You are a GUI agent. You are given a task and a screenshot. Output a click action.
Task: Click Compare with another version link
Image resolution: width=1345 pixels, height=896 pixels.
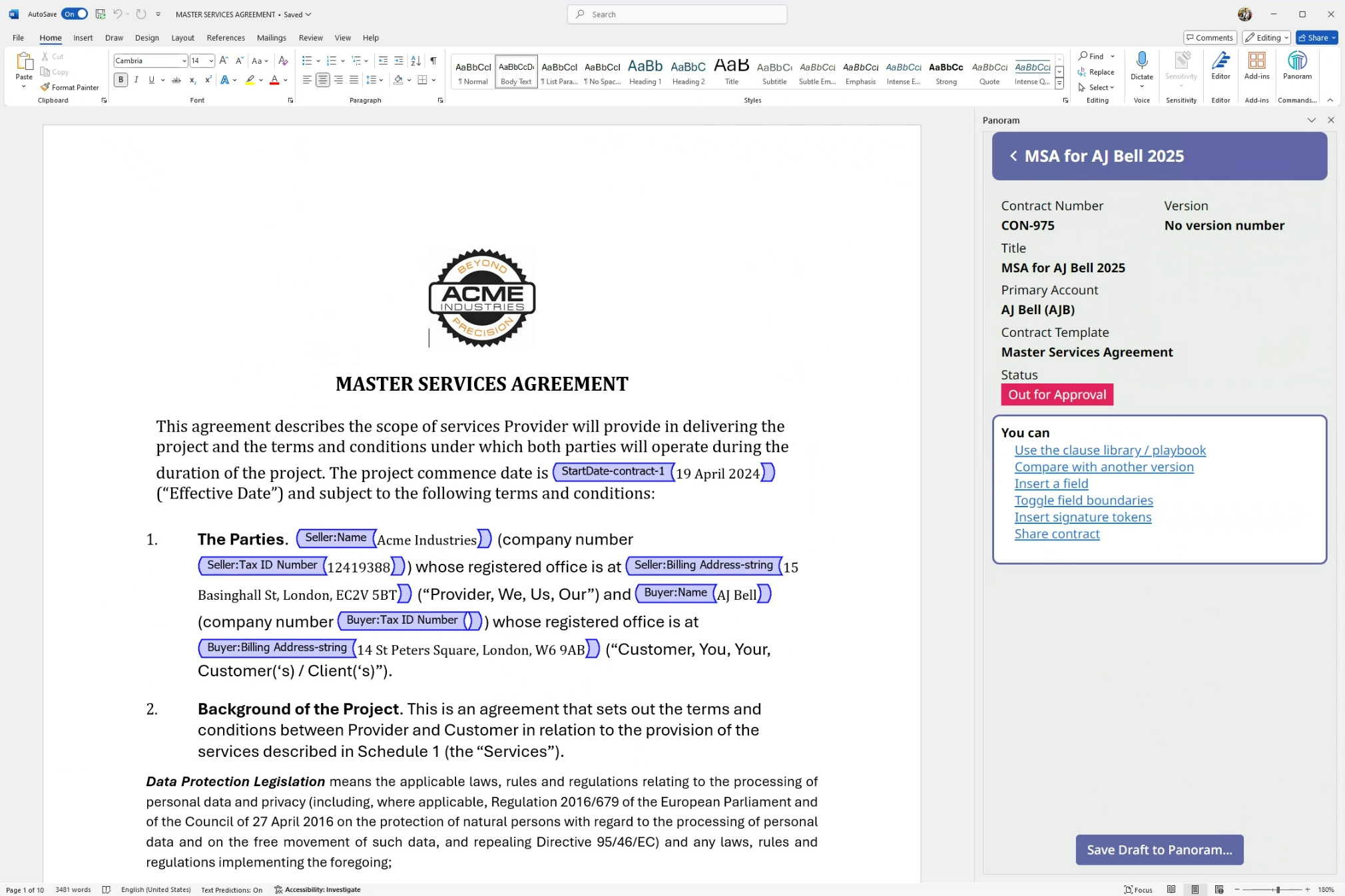pyautogui.click(x=1104, y=467)
